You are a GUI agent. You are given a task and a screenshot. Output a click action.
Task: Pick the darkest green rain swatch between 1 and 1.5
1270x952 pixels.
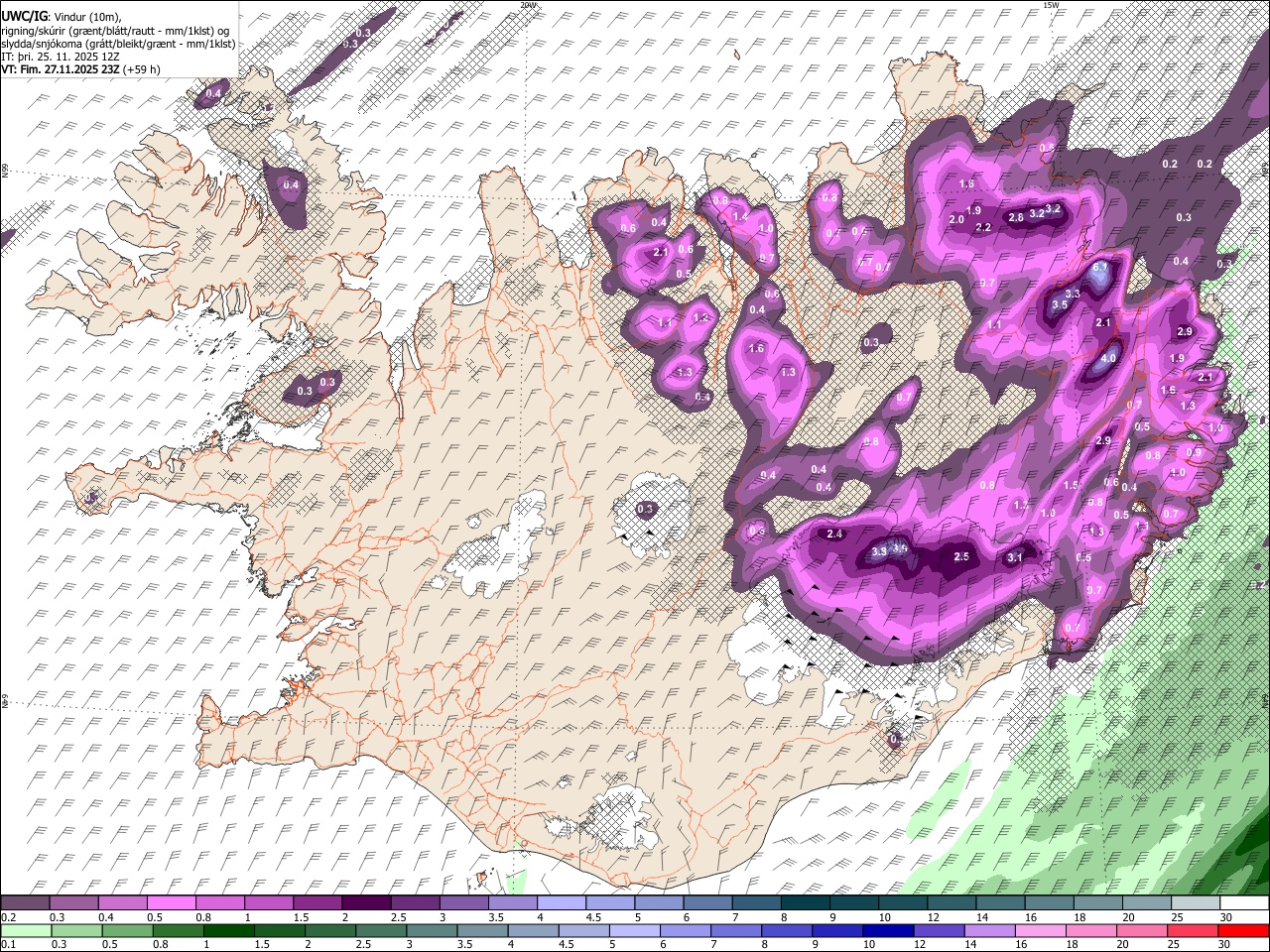click(x=229, y=930)
